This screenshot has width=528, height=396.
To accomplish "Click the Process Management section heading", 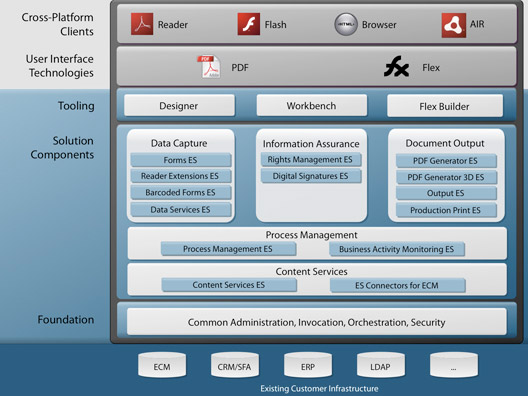I will click(x=311, y=235).
